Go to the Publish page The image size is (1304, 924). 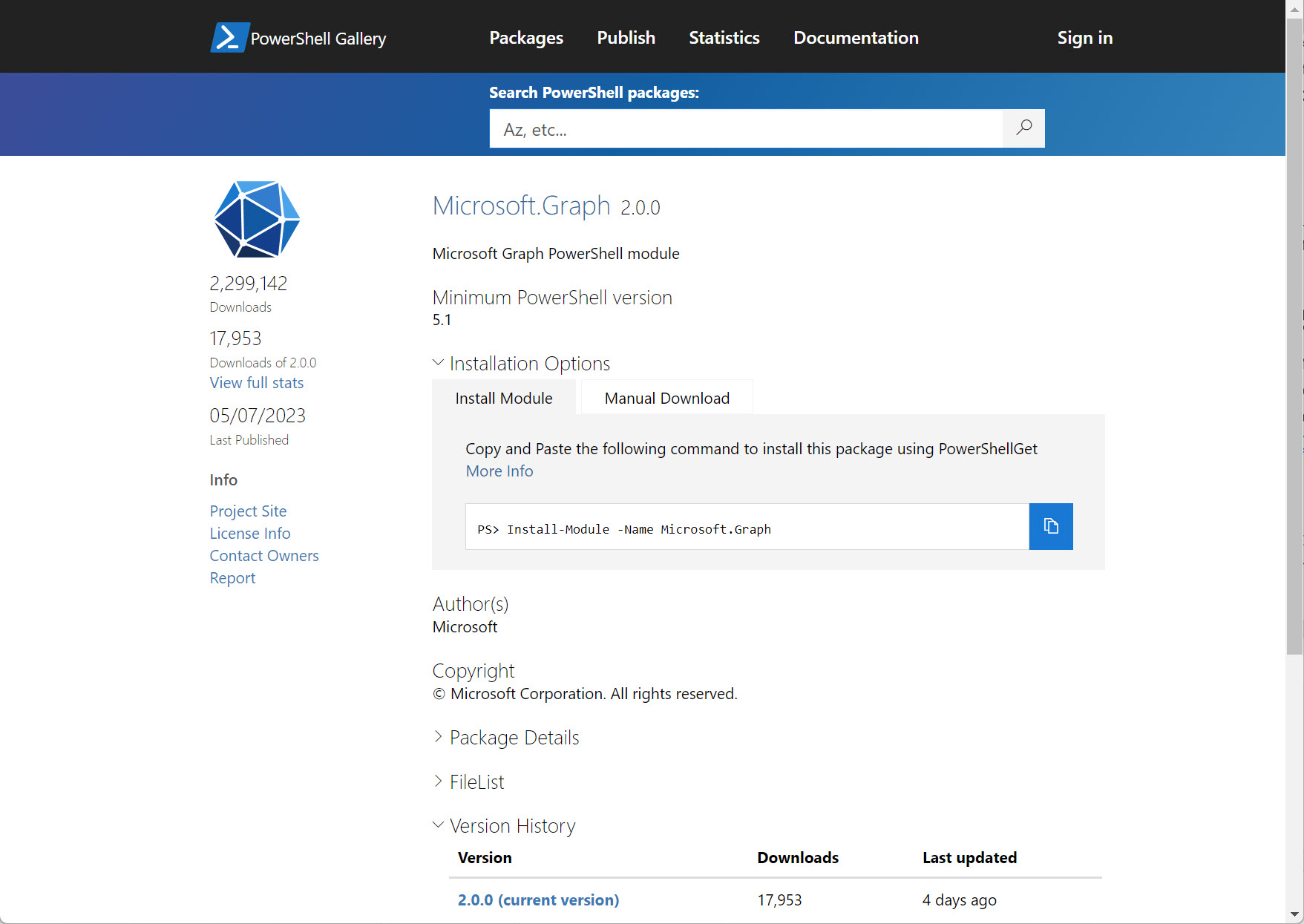click(626, 38)
